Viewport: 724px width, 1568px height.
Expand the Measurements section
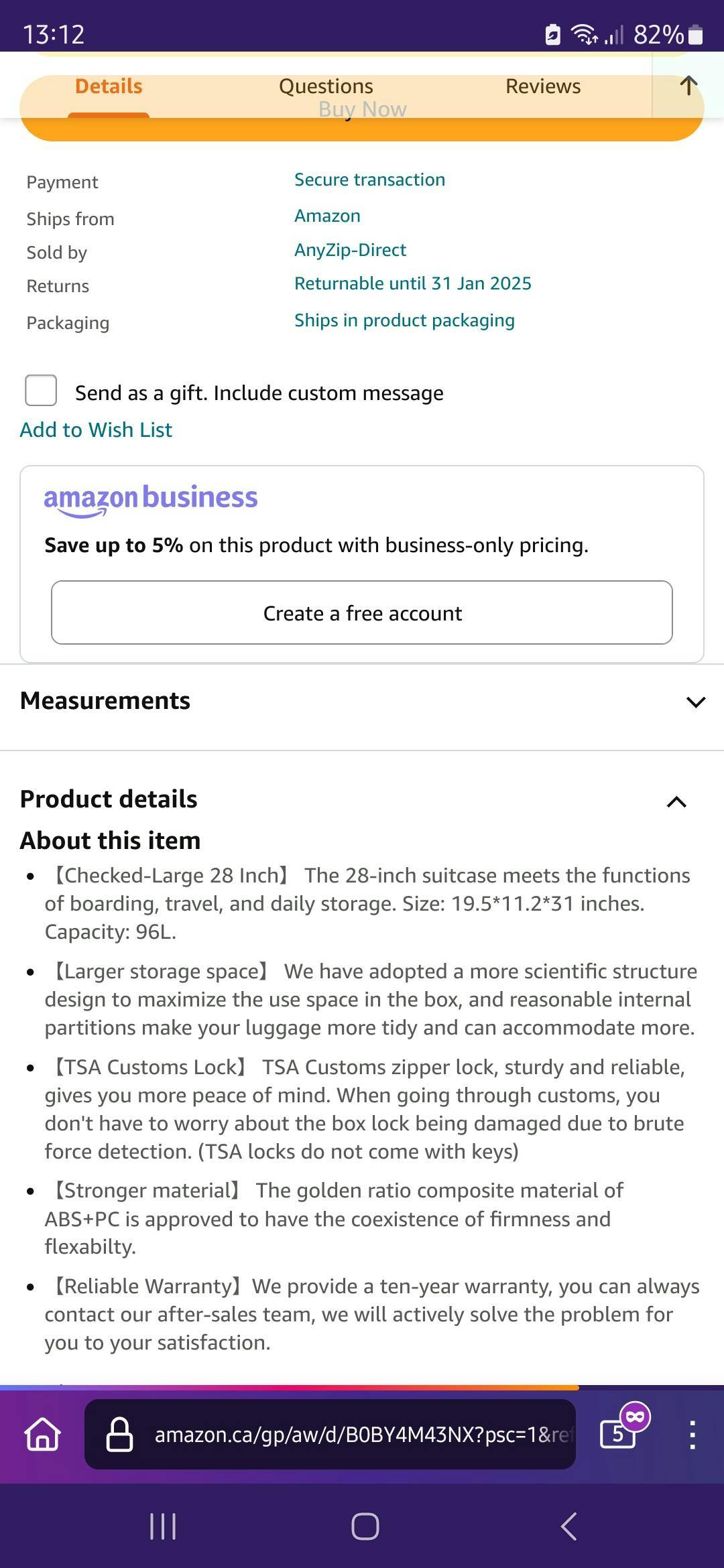pyautogui.click(x=696, y=702)
